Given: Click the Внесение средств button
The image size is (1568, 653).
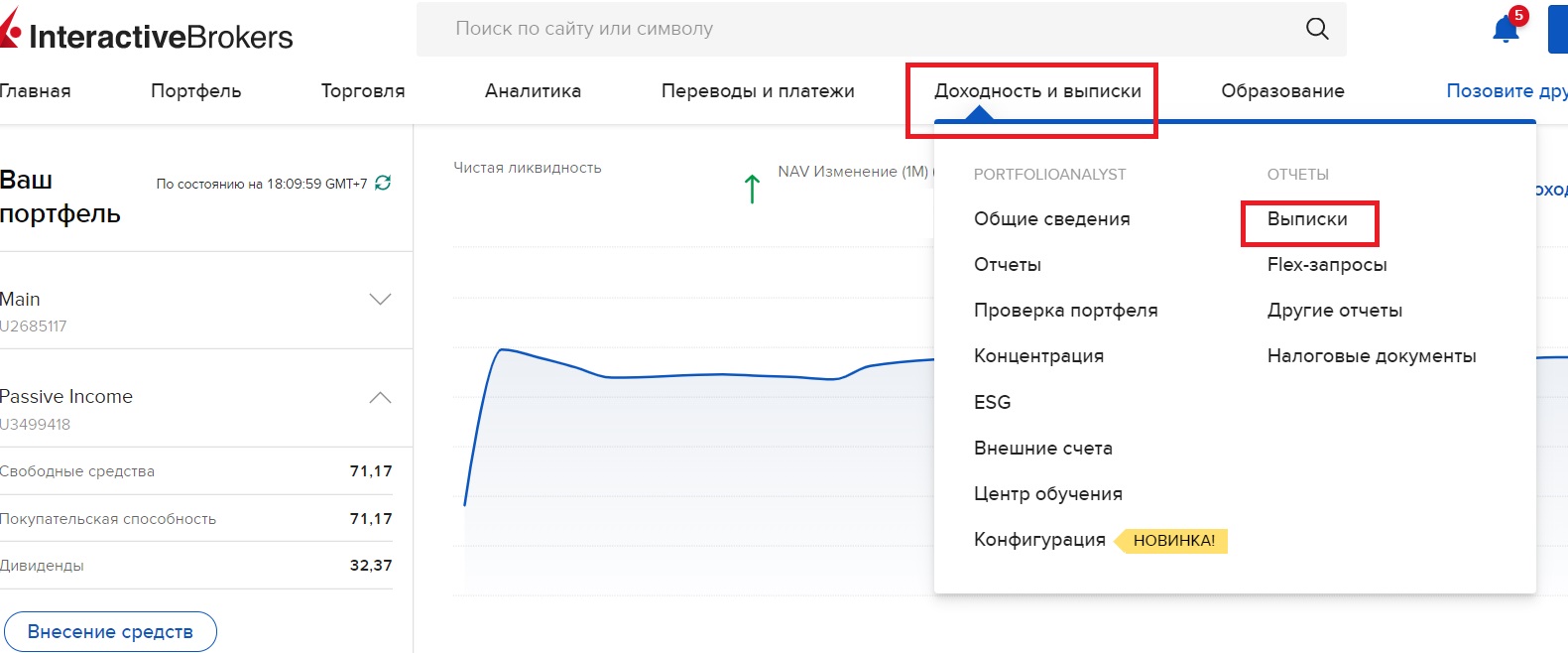Looking at the screenshot, I should pyautogui.click(x=110, y=632).
